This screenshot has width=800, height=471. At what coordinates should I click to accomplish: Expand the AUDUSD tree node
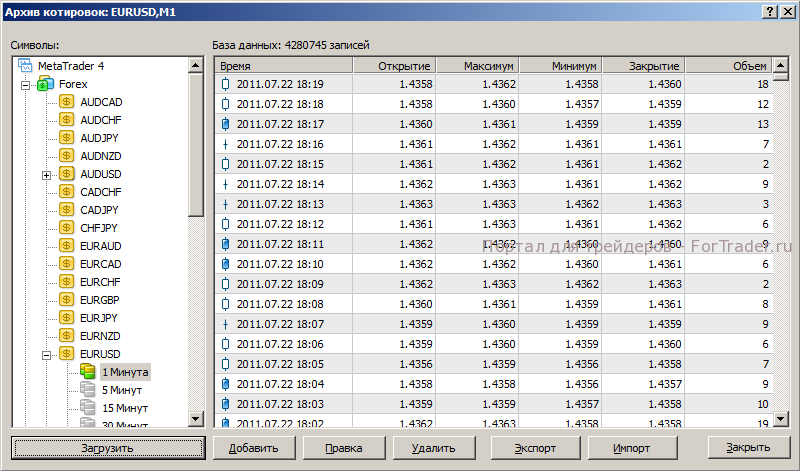[x=46, y=176]
